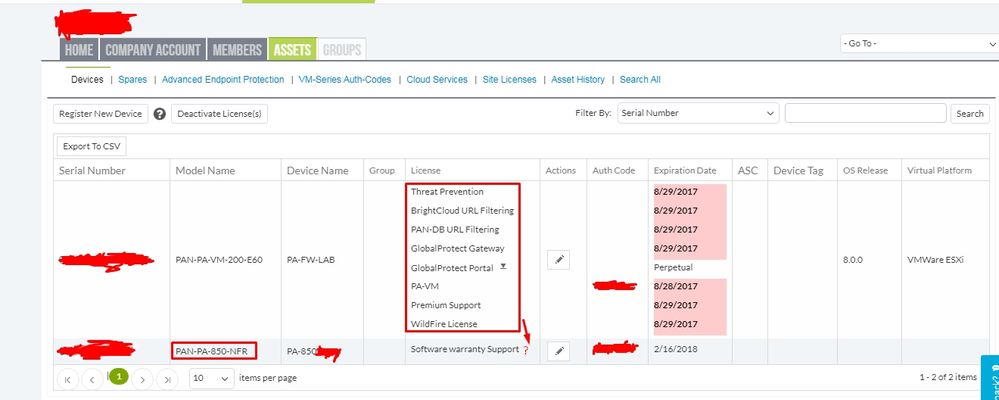This screenshot has height=400, width=999.
Task: Open the Spares link
Action: pyautogui.click(x=133, y=80)
